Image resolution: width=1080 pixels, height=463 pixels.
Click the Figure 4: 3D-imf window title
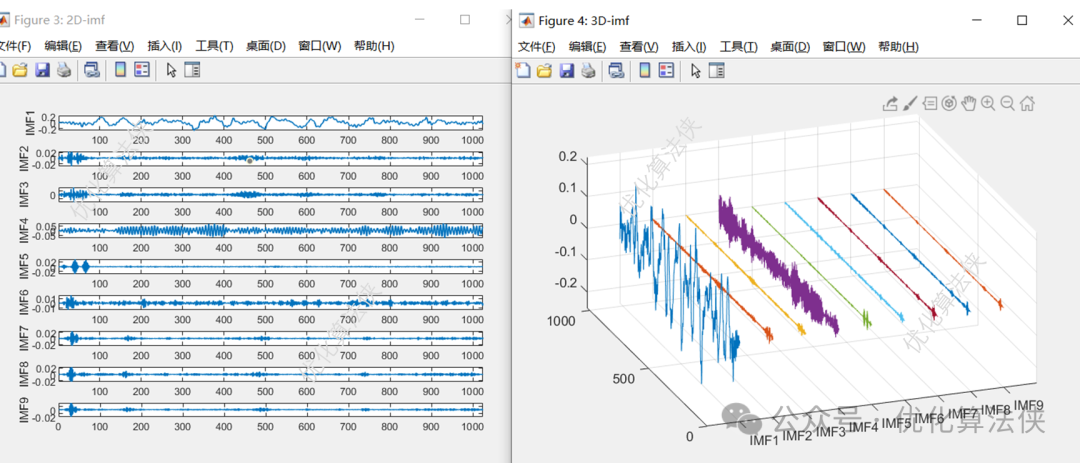point(583,21)
